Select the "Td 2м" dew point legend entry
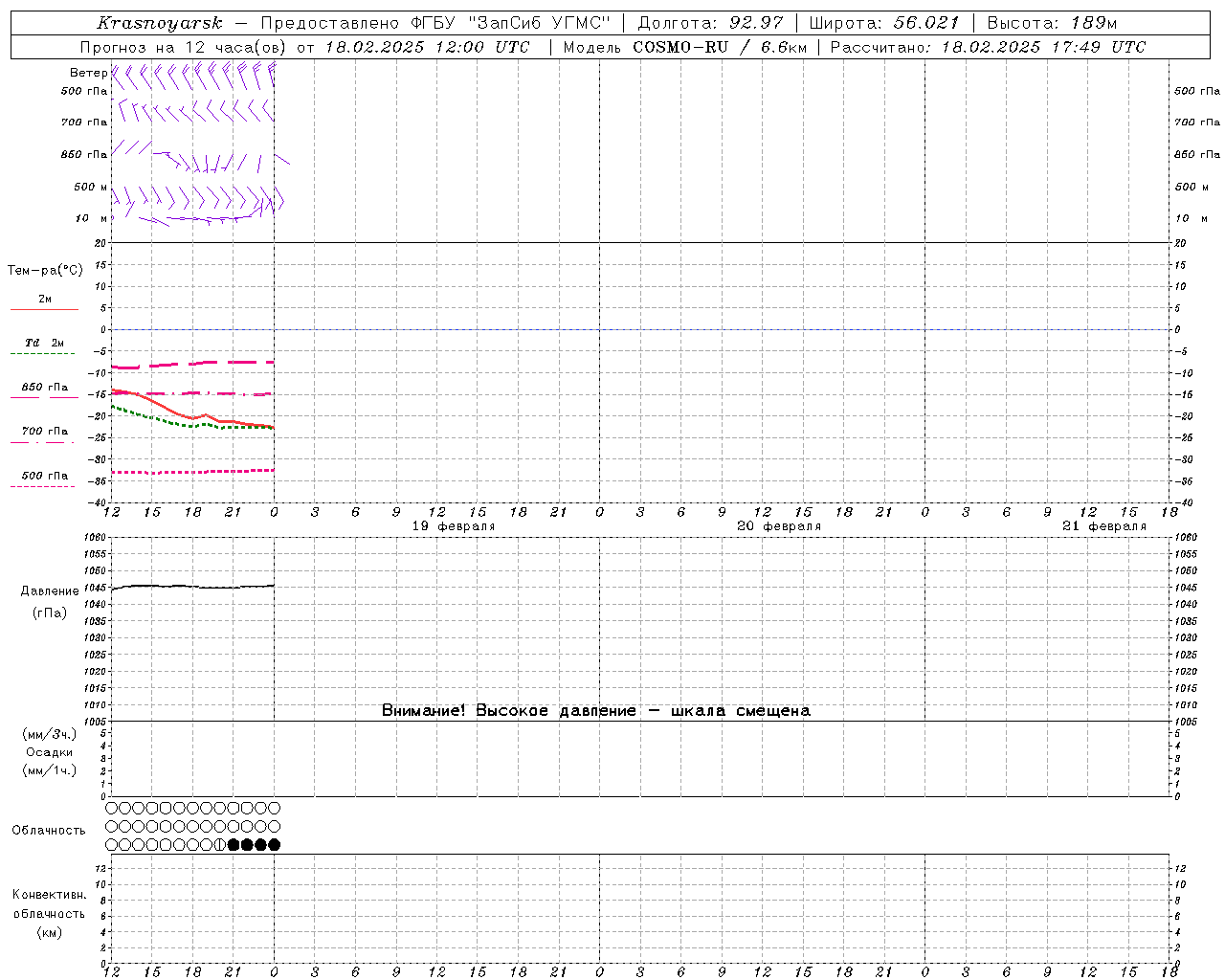This screenshot has height=980, width=1225. (45, 343)
